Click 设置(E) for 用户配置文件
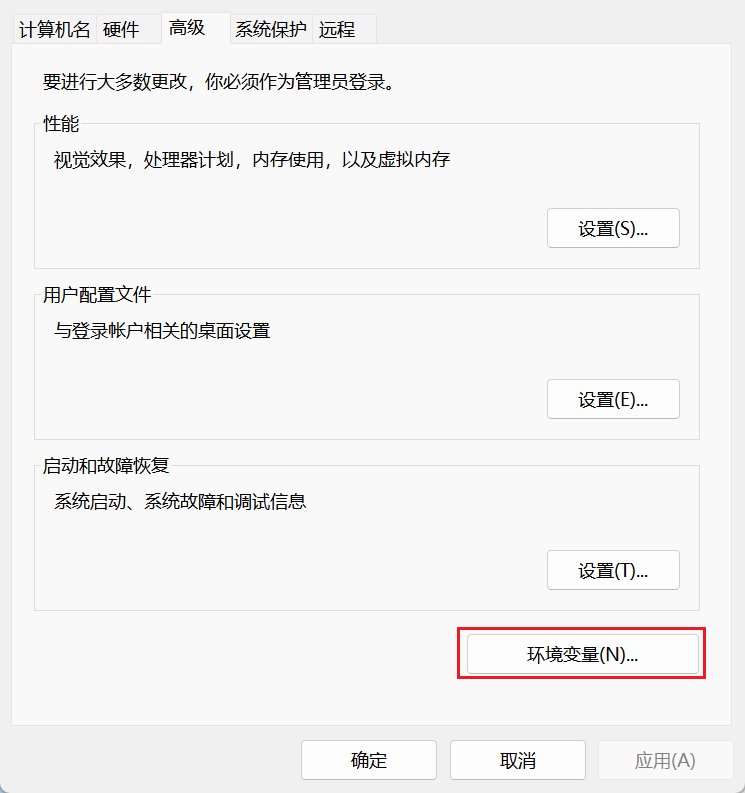Screen dimensions: 745x793 coord(613,399)
